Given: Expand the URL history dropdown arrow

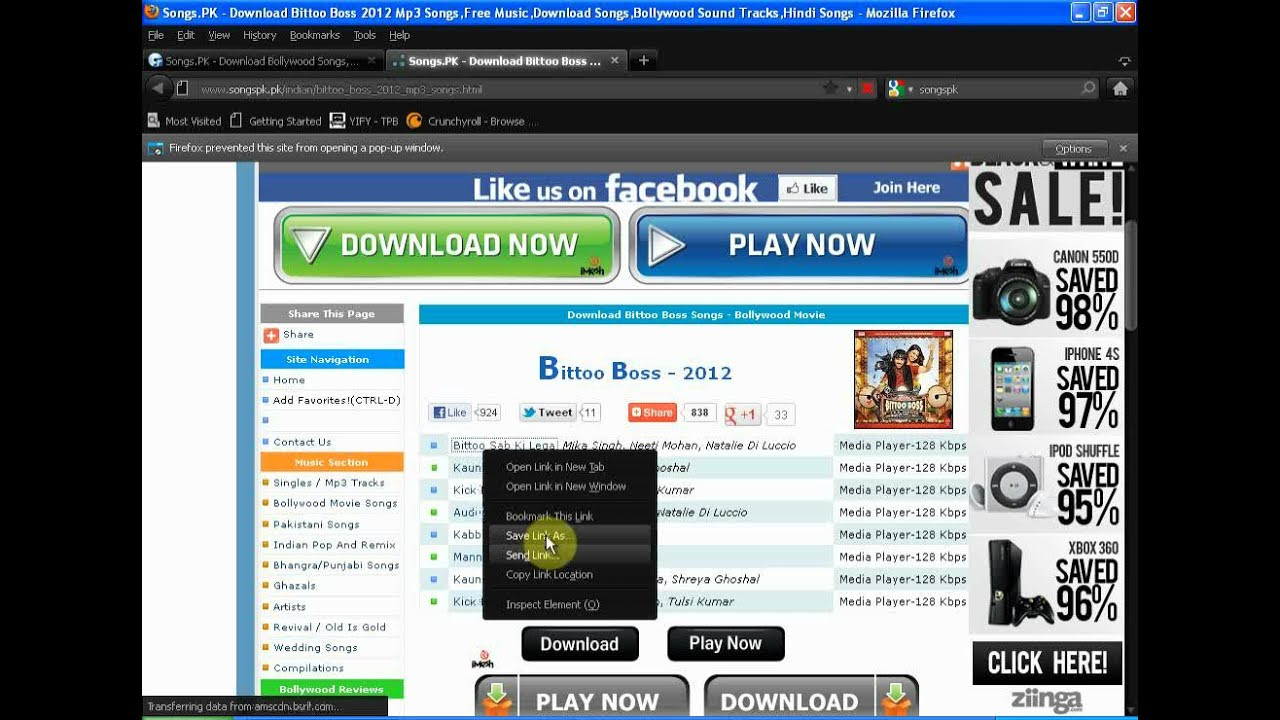Looking at the screenshot, I should (849, 89).
